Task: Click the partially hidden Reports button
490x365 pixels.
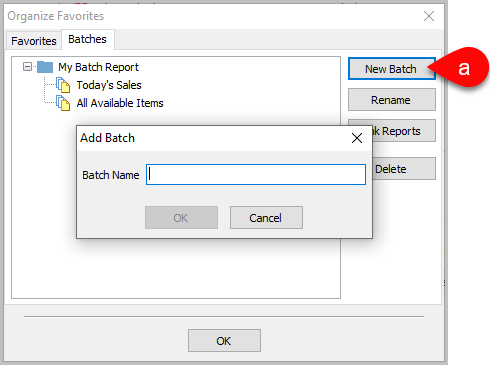Action: (403, 131)
